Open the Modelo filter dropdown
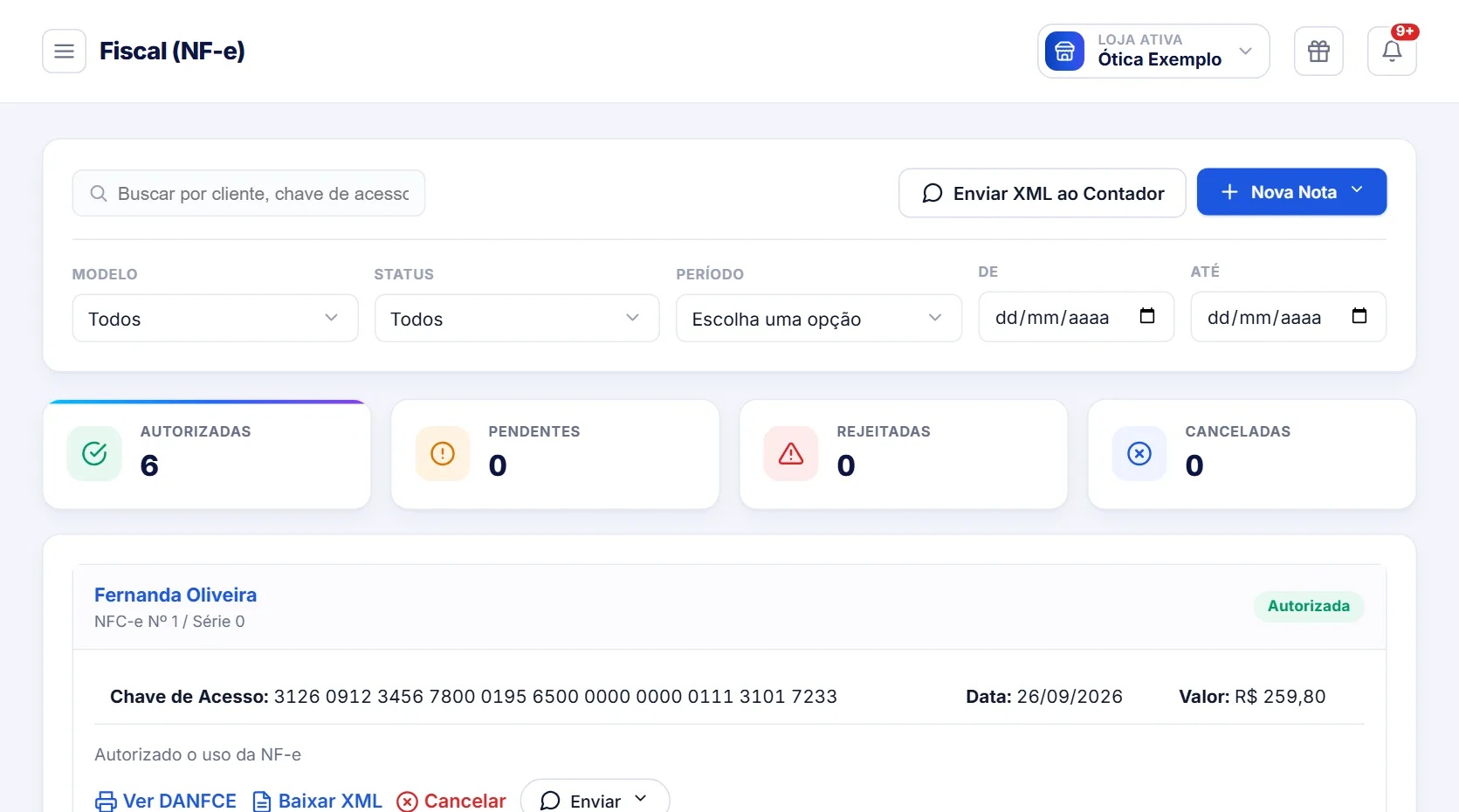The height and width of the screenshot is (812, 1459). [x=215, y=319]
